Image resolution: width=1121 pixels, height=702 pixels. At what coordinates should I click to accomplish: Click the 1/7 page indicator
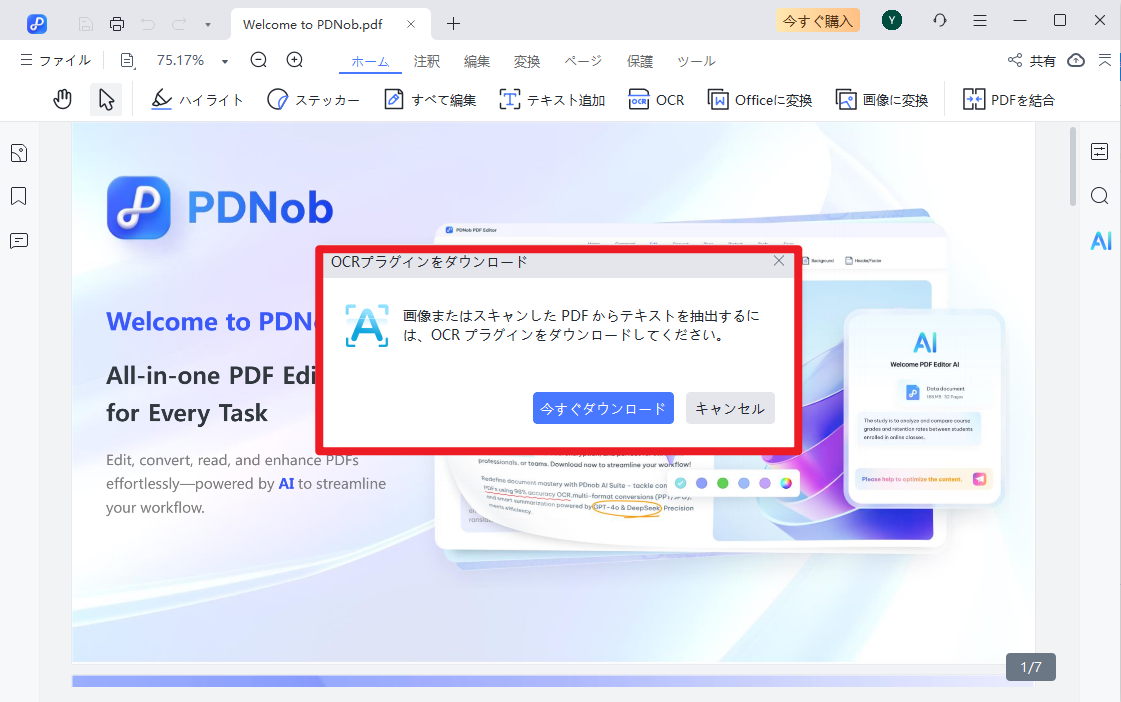1030,667
